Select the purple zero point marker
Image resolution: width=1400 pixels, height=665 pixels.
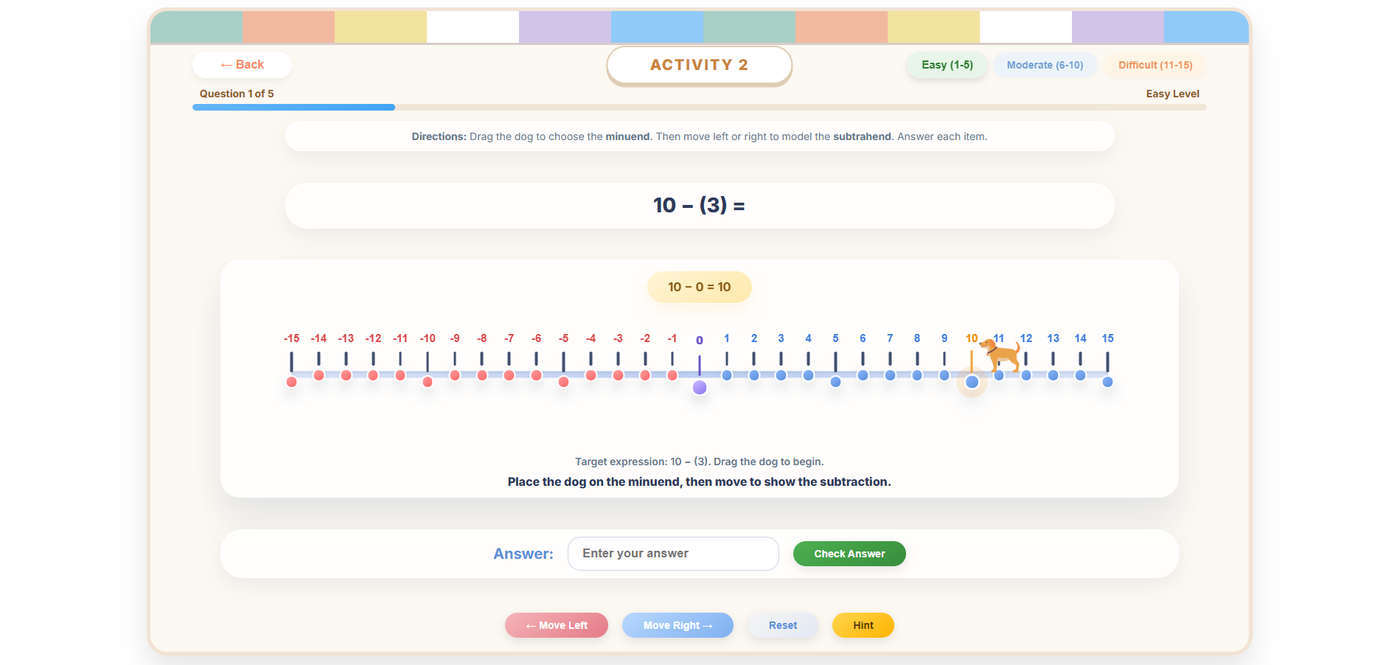tap(700, 387)
